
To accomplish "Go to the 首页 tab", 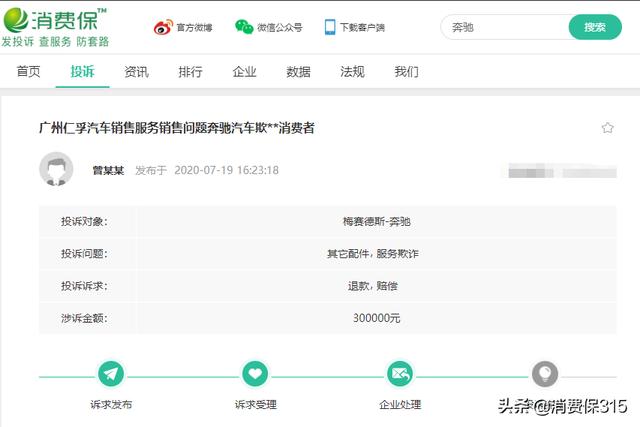I will coord(28,71).
